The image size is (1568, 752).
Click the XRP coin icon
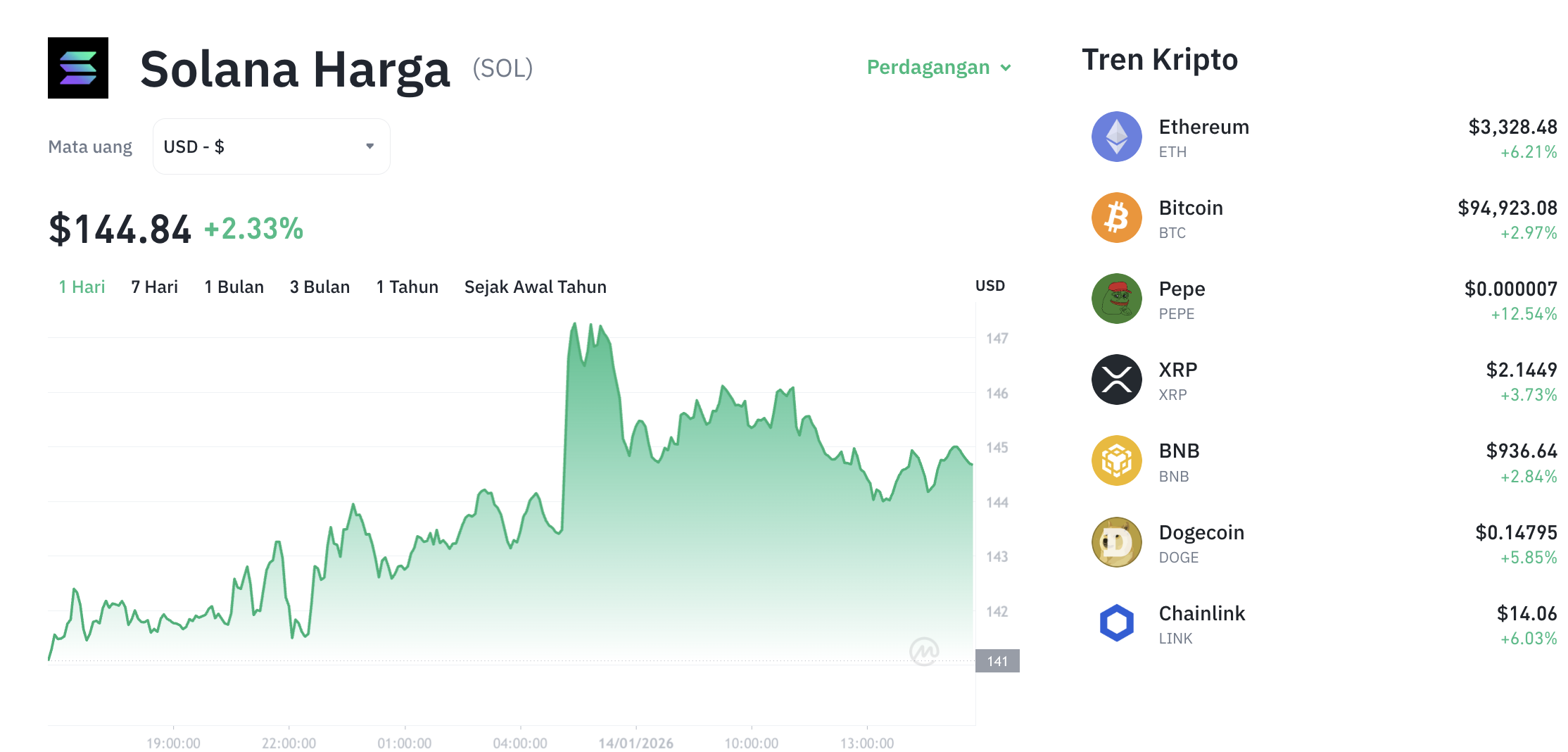1116,380
